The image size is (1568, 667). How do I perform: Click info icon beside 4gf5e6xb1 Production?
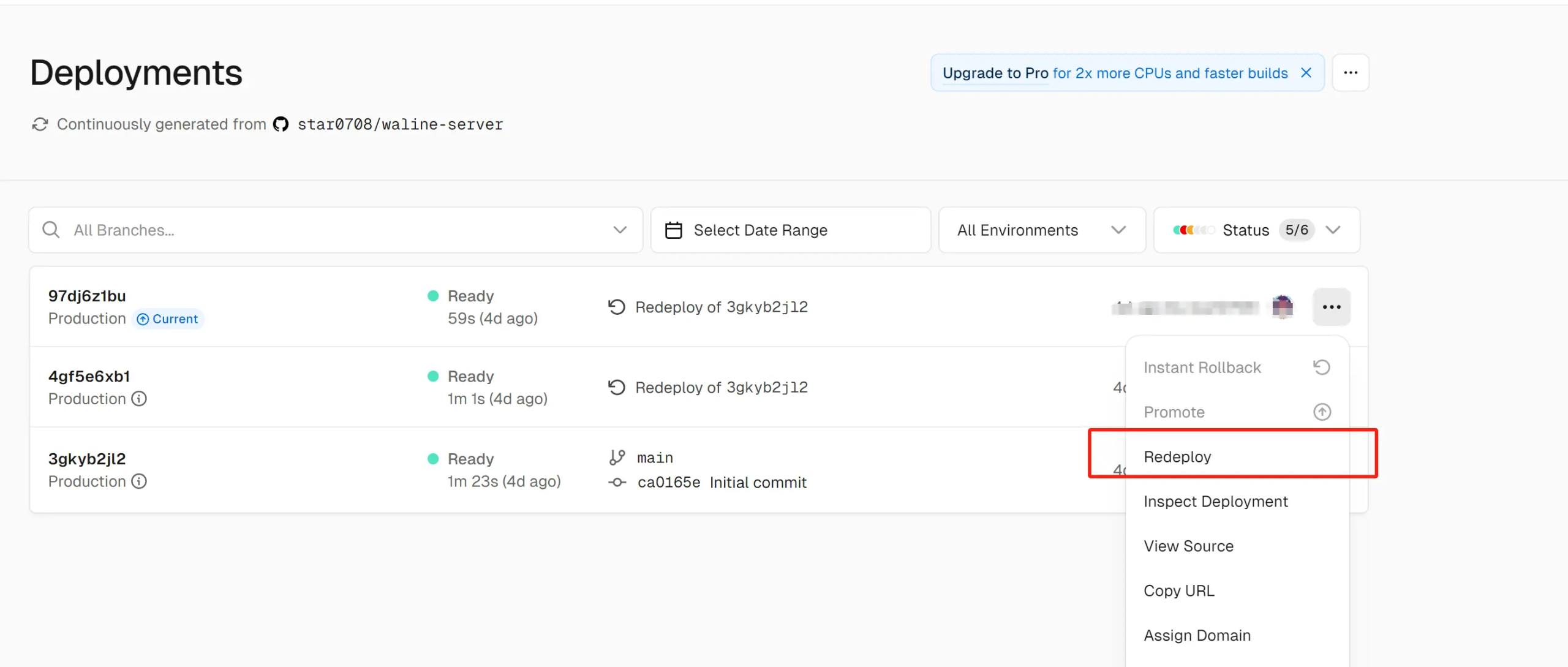pyautogui.click(x=140, y=399)
